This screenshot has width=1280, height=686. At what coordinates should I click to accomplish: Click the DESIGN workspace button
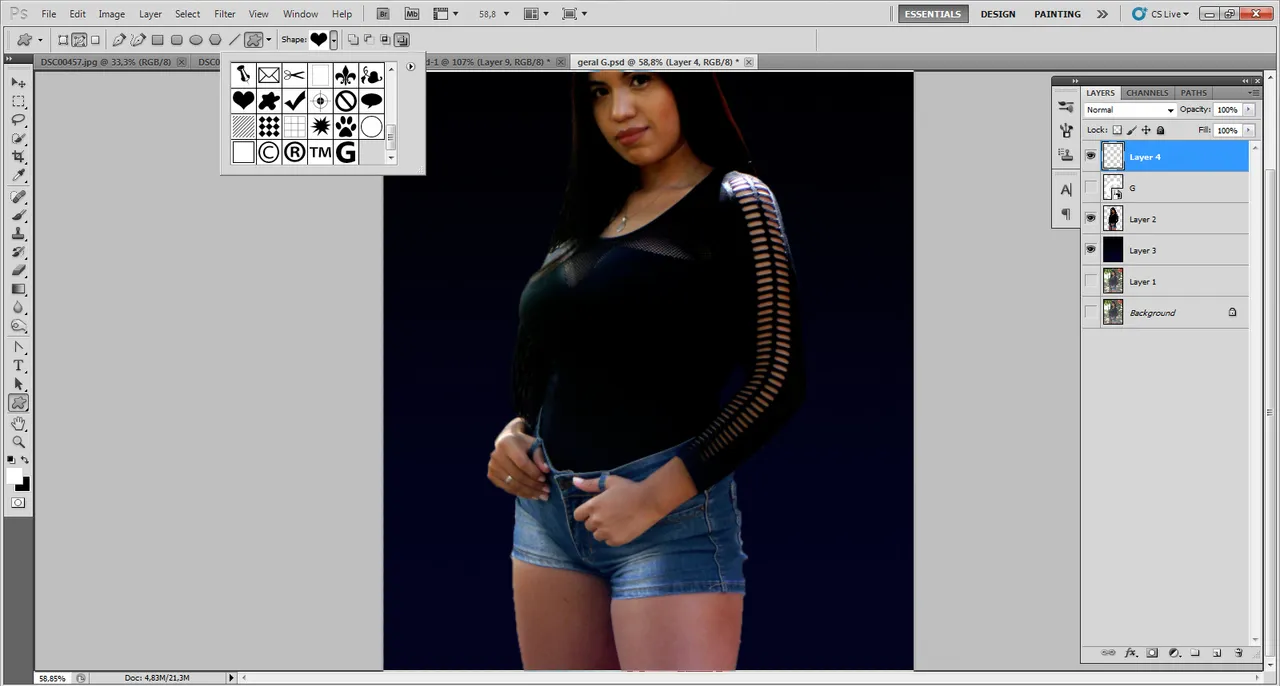pos(997,14)
